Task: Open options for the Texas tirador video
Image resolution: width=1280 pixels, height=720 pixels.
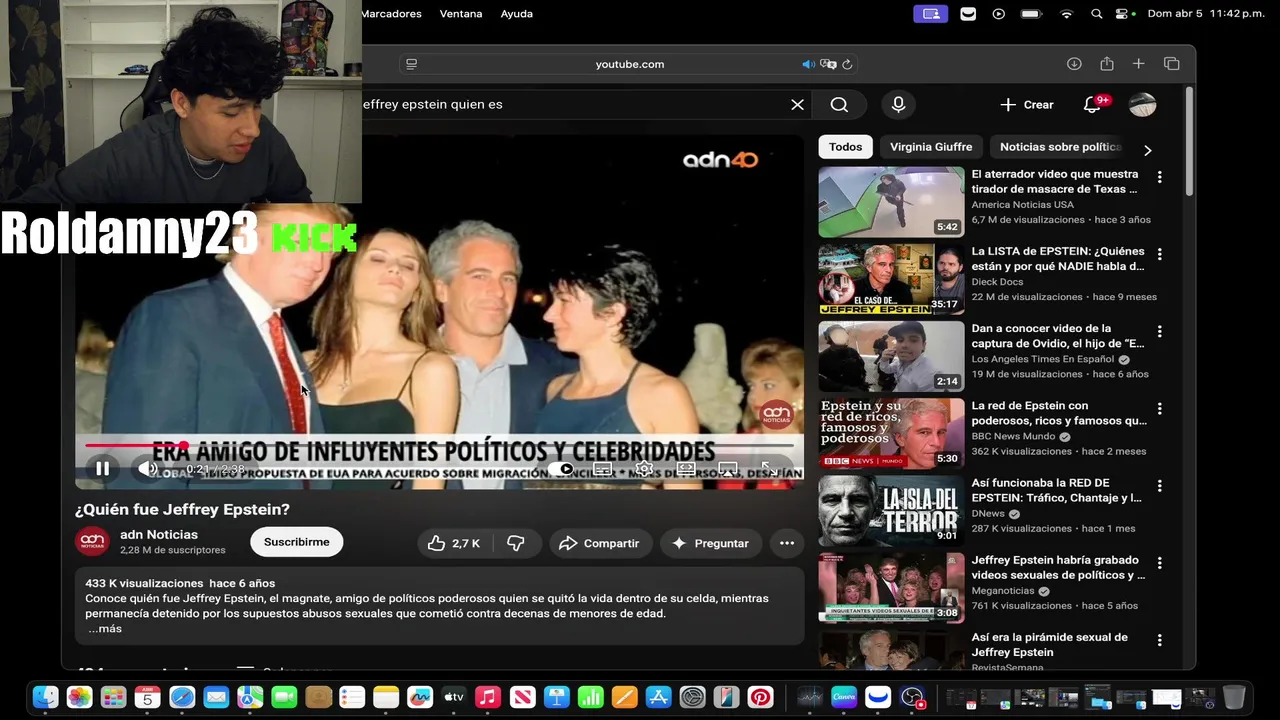Action: [x=1159, y=177]
